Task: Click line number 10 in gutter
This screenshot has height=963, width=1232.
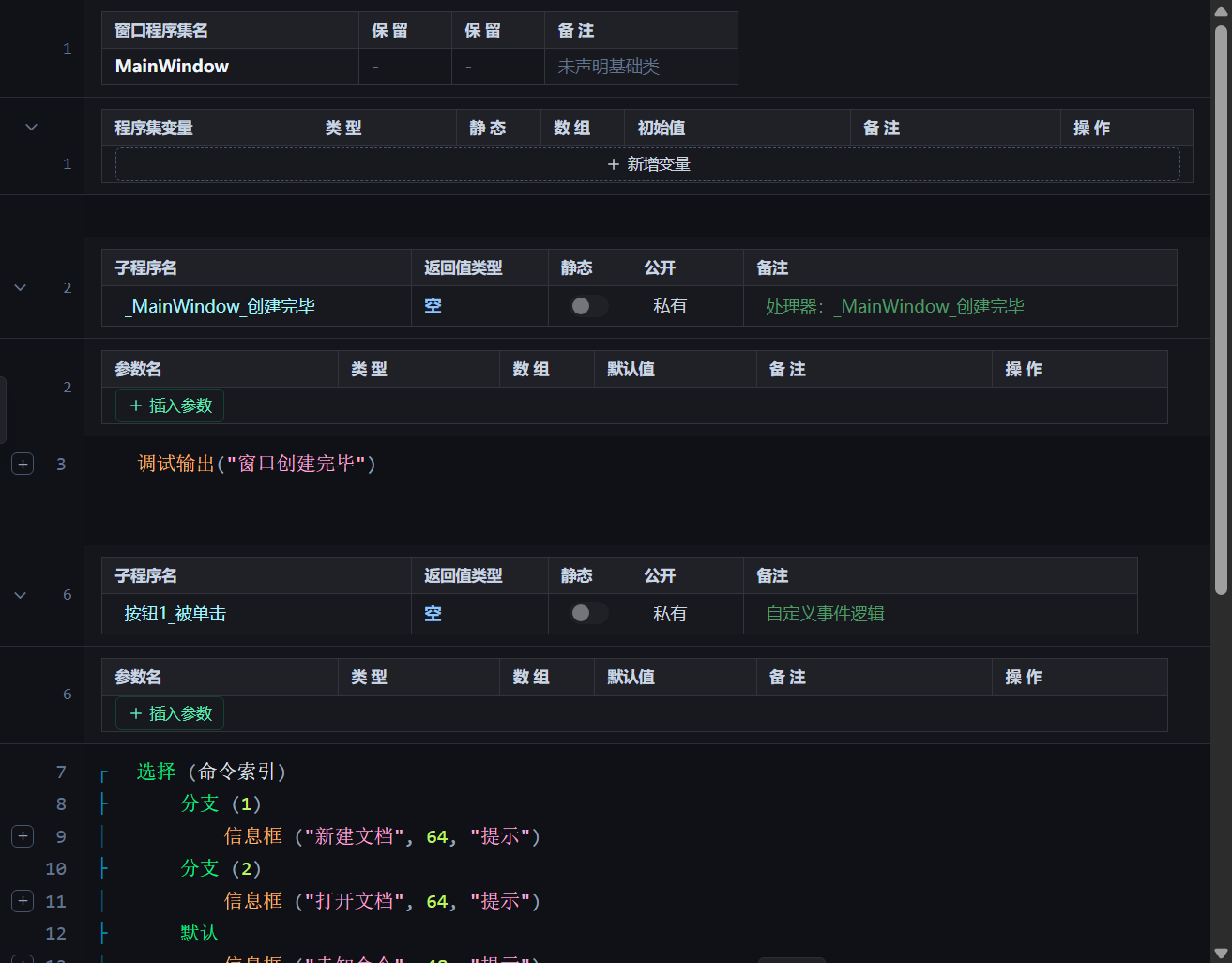Action: tap(56, 868)
